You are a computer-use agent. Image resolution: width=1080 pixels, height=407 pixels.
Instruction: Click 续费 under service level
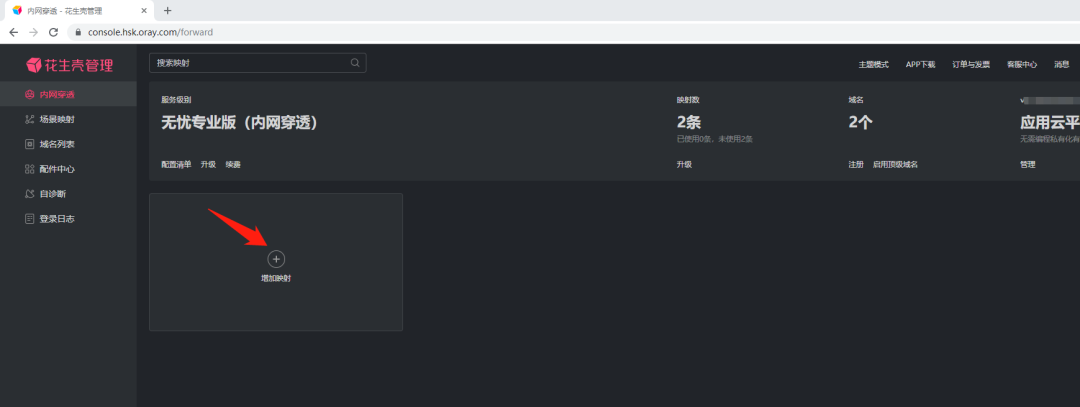tap(233, 165)
